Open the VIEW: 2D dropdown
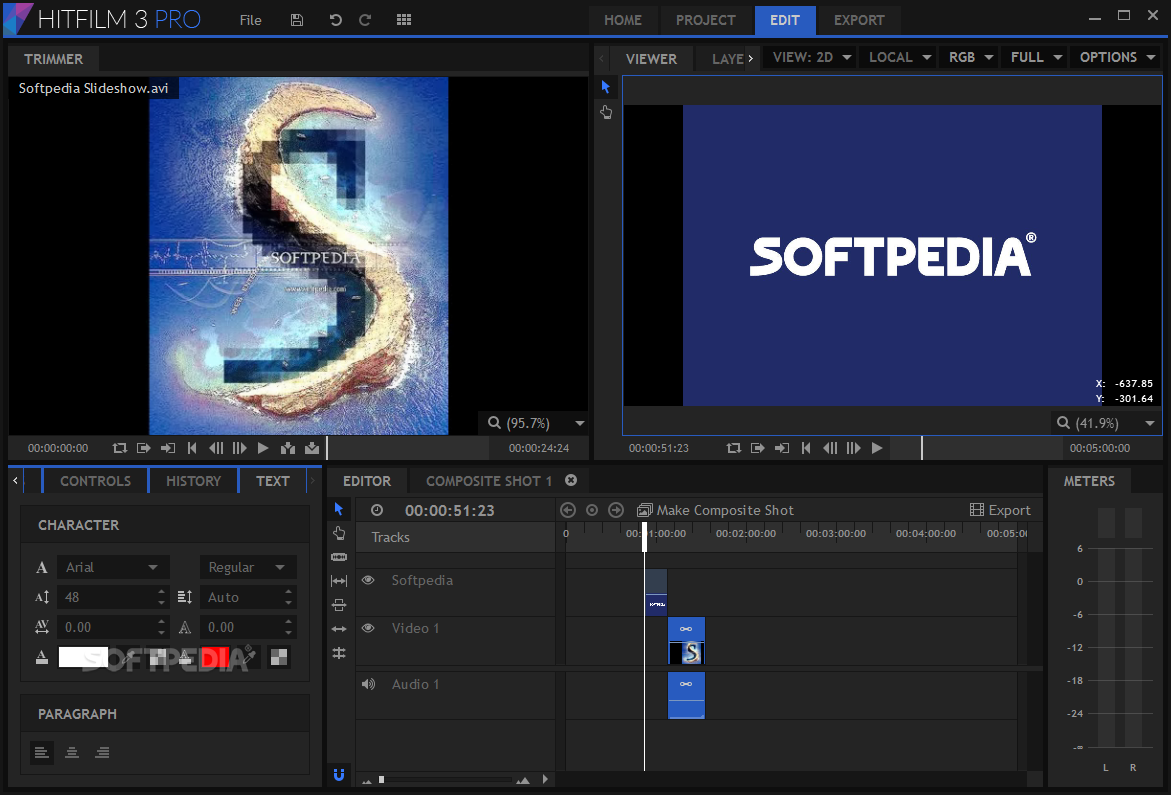The height and width of the screenshot is (795, 1171). pyautogui.click(x=811, y=57)
